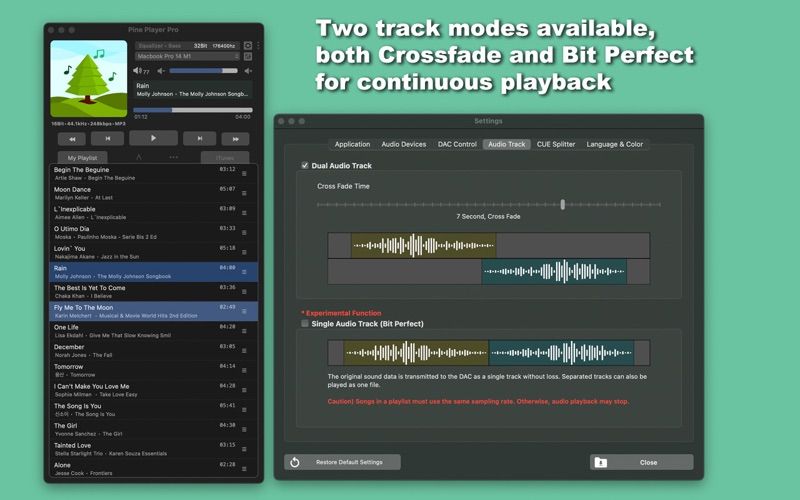Image resolution: width=800 pixels, height=500 pixels.
Task: Click the vertical dots menu icon in player
Action: 258,45
